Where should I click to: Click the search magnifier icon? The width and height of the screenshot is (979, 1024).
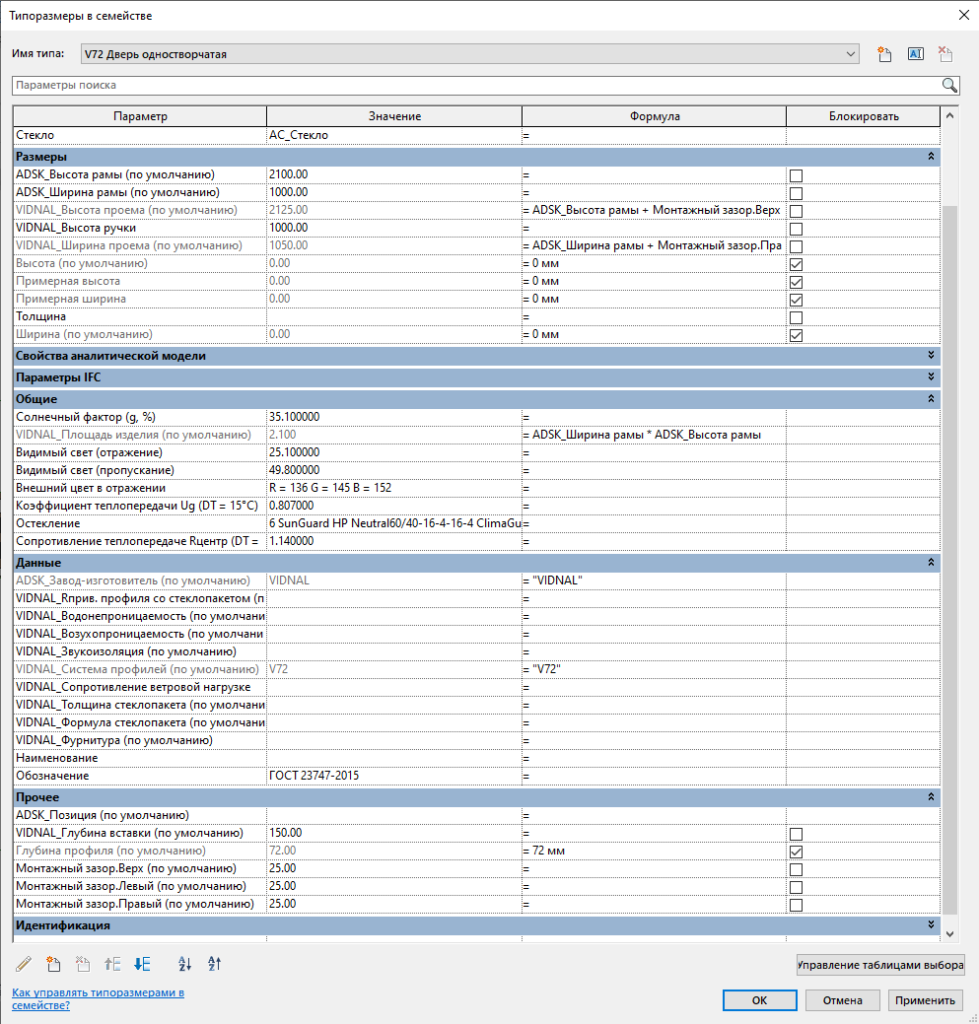950,85
